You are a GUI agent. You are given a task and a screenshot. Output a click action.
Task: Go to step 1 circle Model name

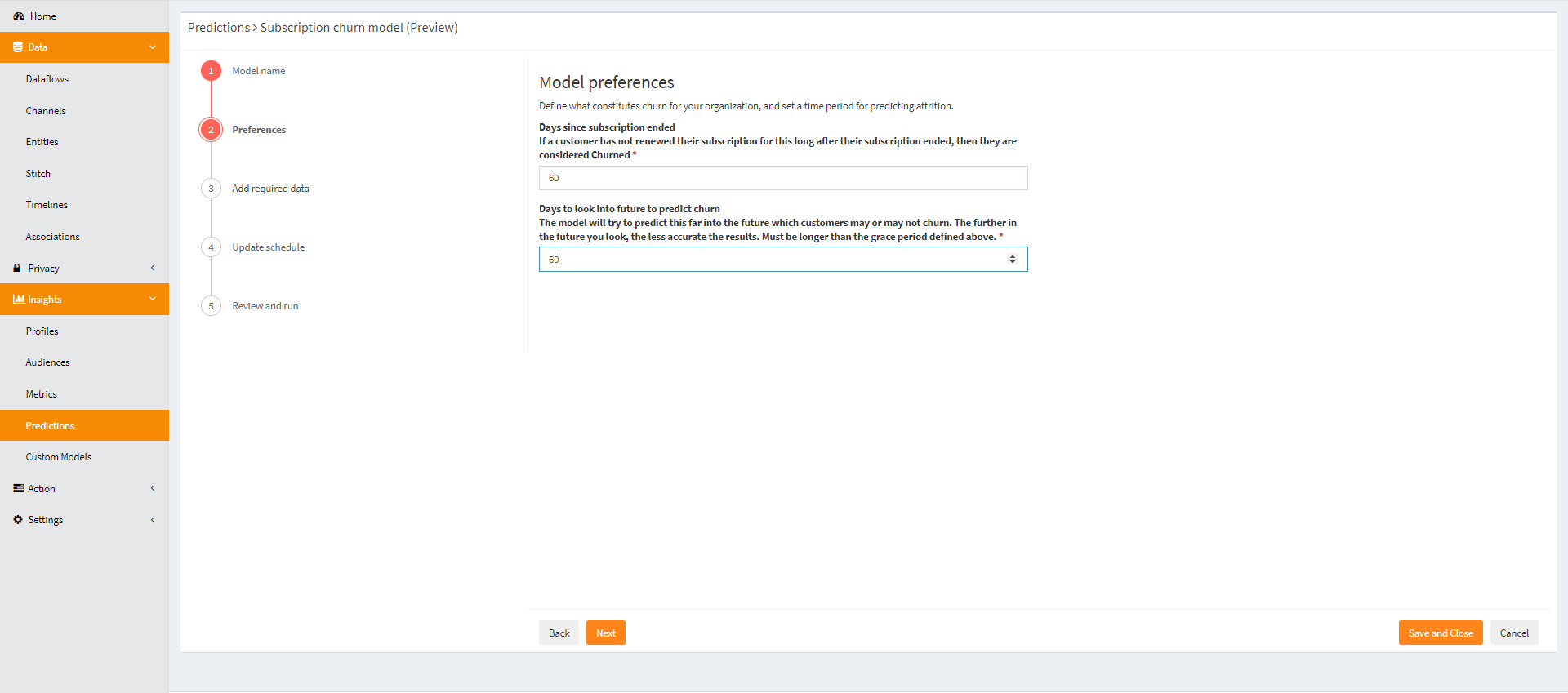[211, 71]
